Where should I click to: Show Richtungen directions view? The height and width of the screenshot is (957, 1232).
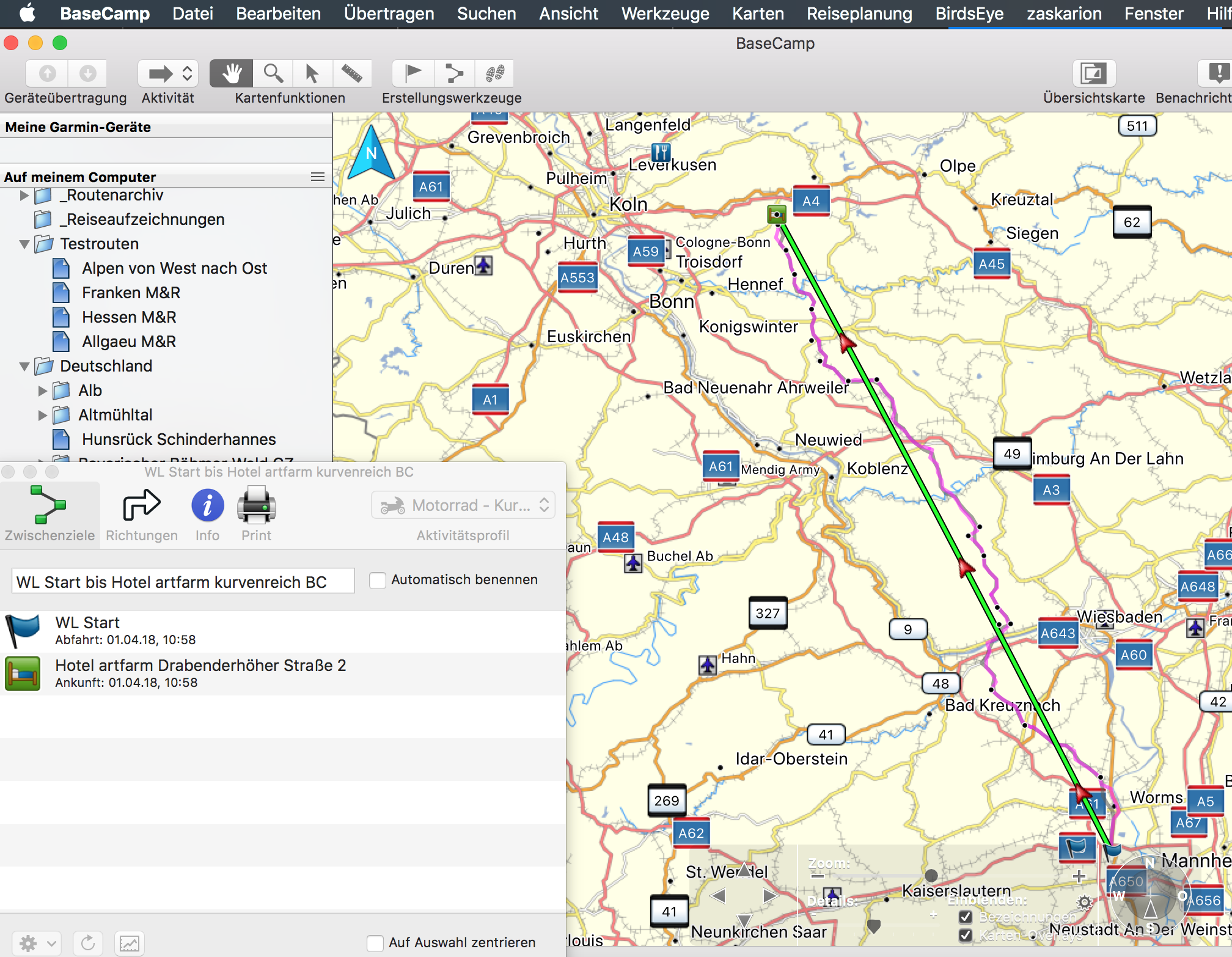142,513
